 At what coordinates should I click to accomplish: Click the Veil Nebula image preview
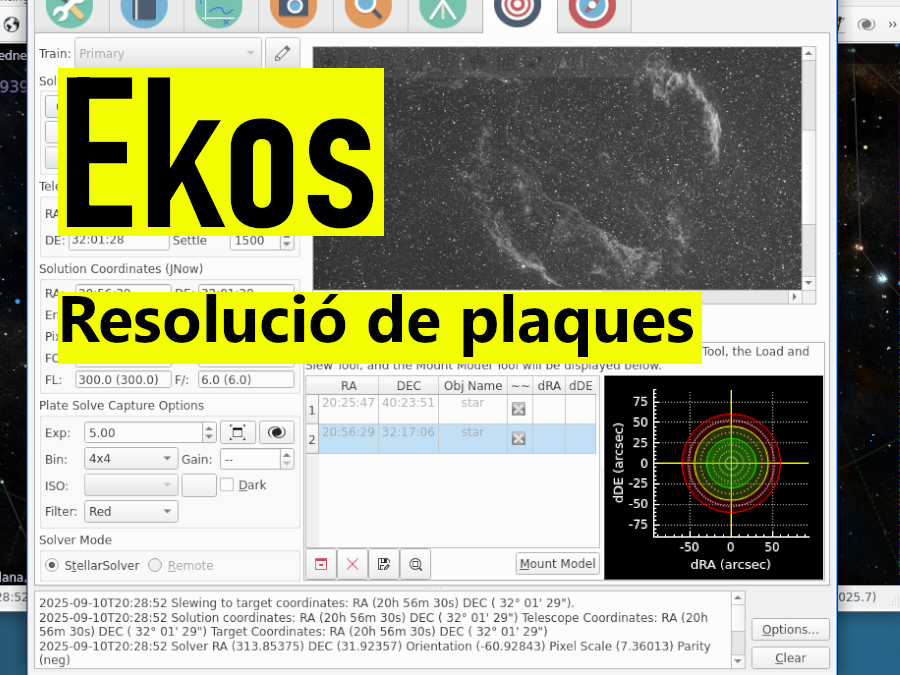coord(557,168)
